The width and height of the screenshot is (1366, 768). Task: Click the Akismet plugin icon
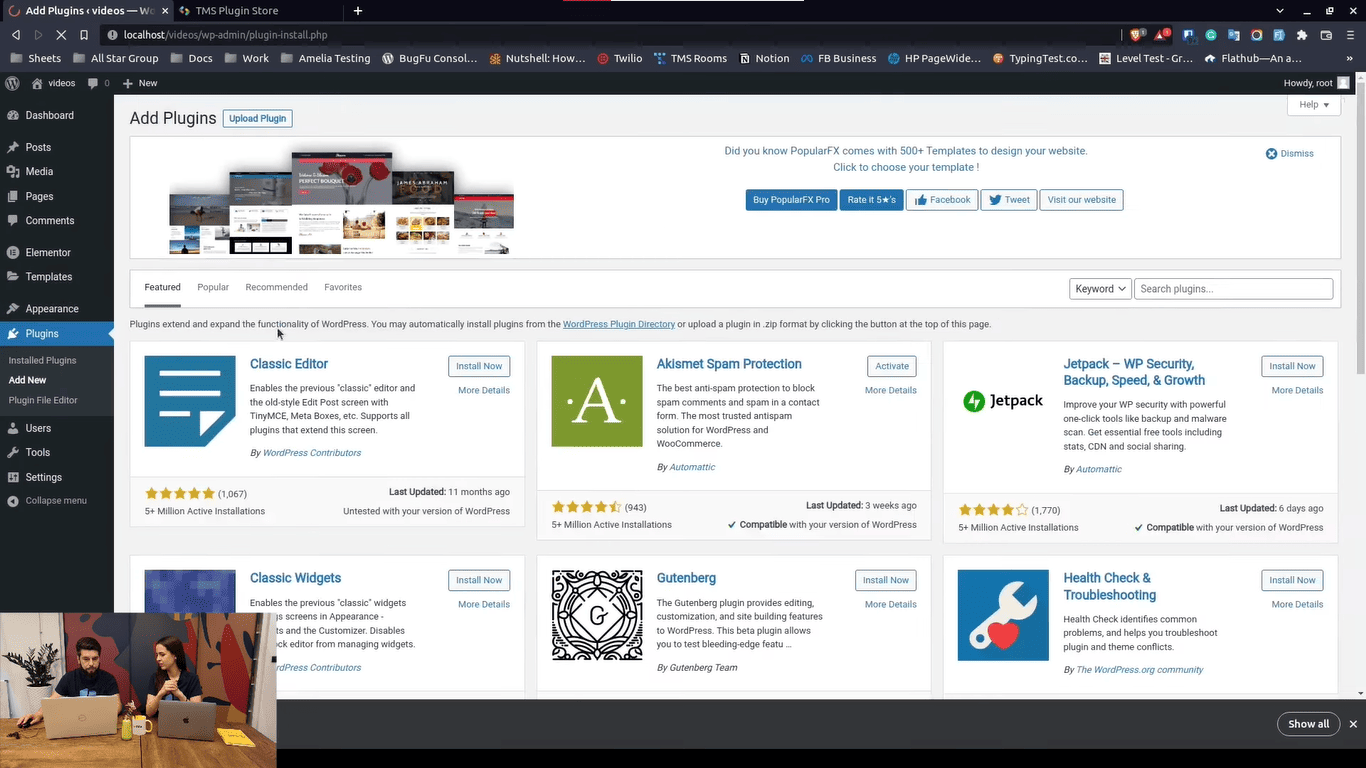click(597, 401)
